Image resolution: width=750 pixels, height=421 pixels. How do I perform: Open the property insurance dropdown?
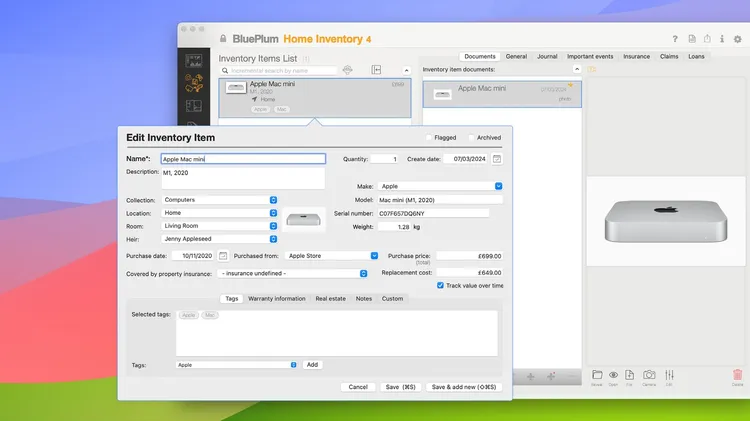[x=293, y=273]
